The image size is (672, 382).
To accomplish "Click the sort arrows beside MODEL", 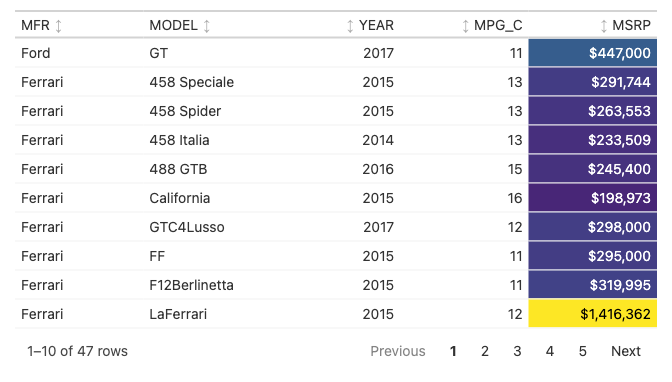I will click(207, 26).
